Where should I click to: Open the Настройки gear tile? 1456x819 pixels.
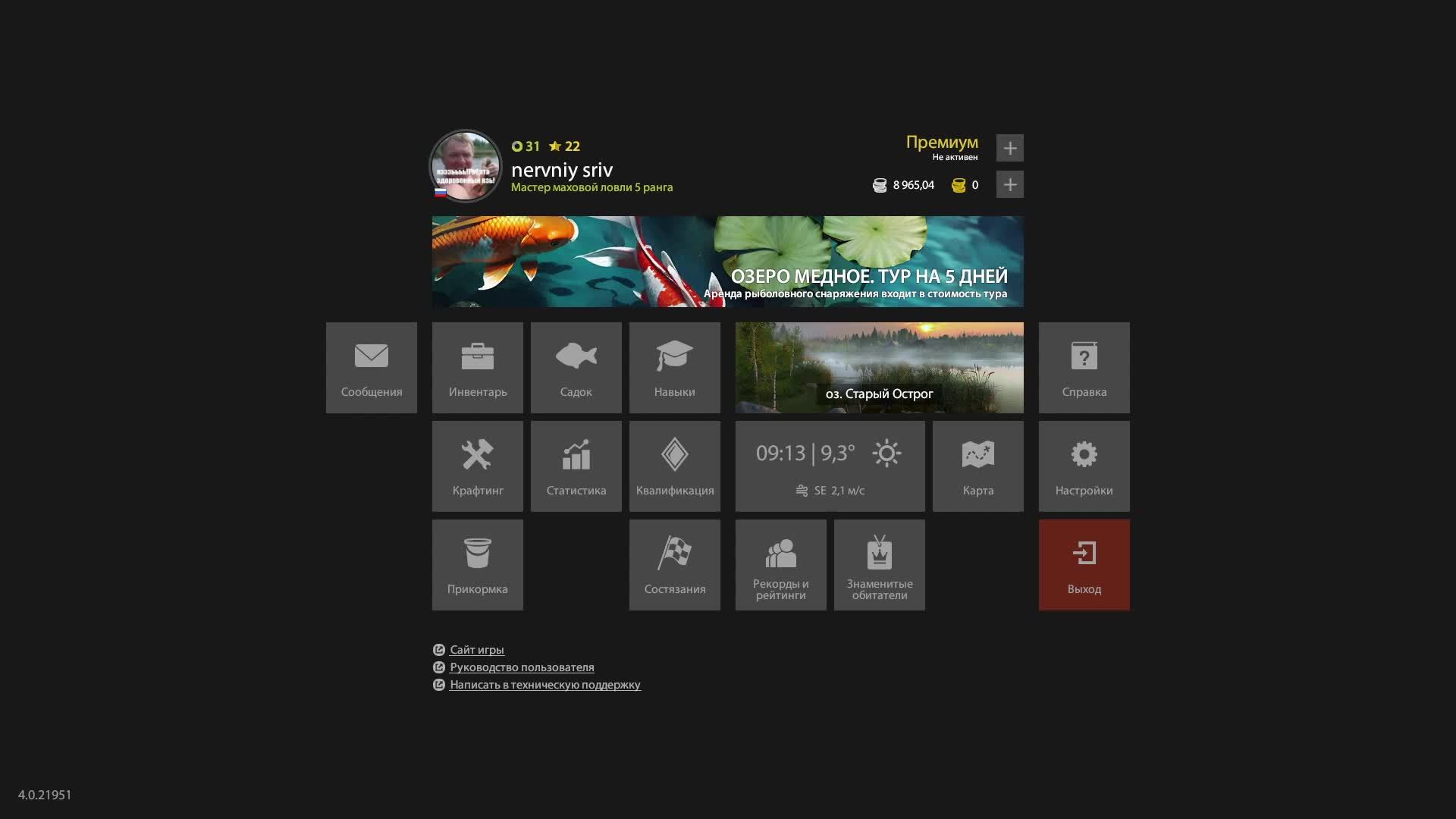point(1084,466)
